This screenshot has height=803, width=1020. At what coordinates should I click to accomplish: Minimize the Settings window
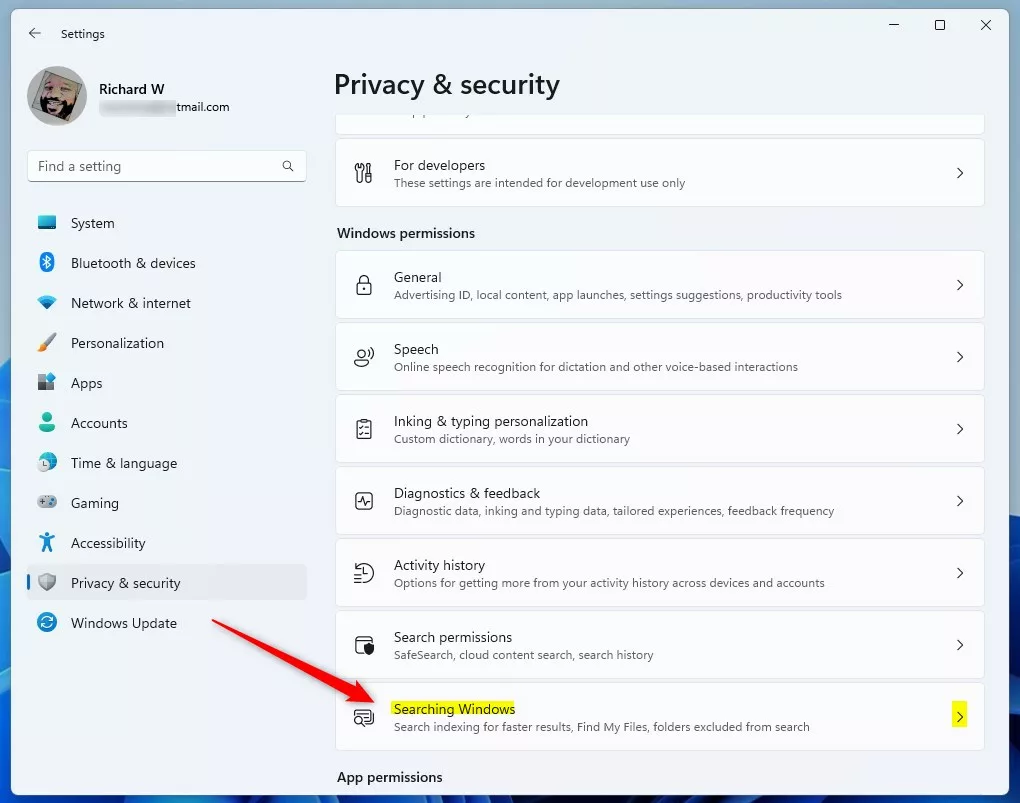tap(894, 25)
